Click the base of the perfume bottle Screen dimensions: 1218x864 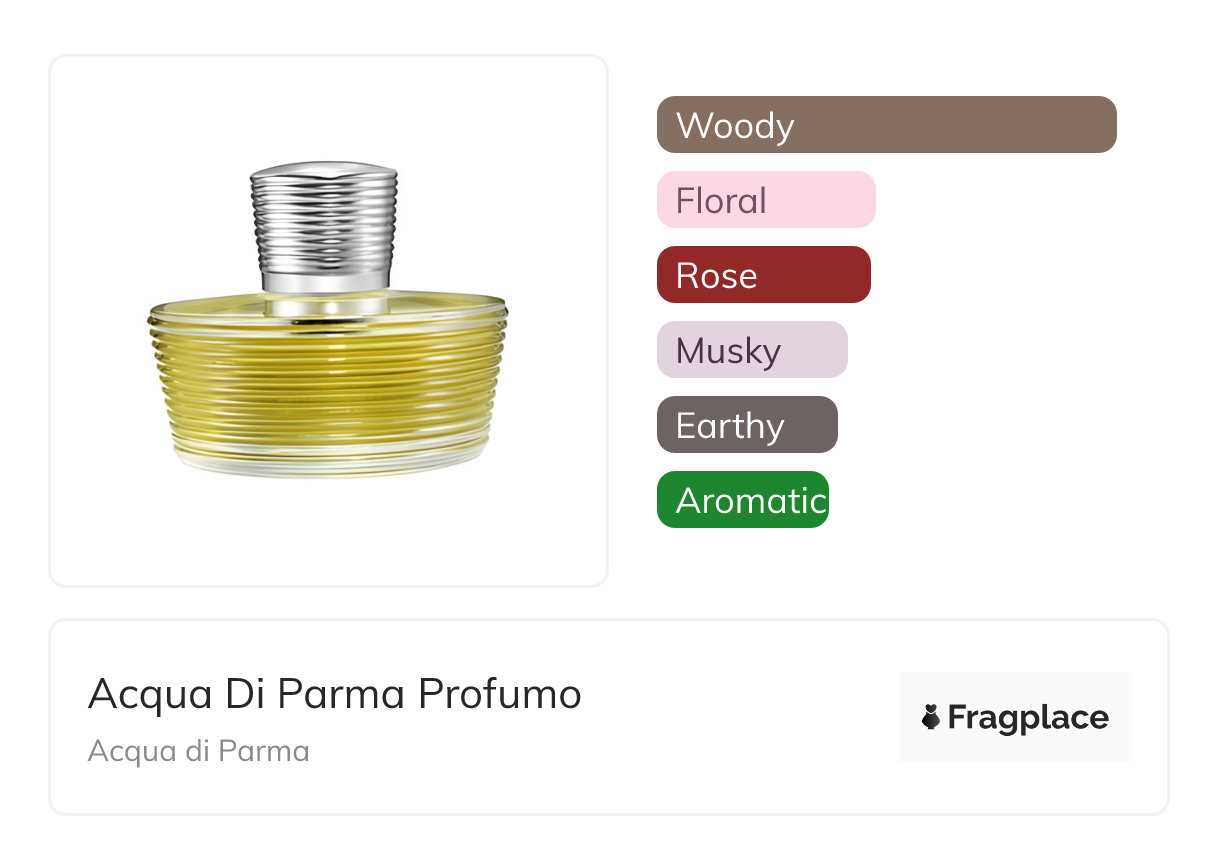[x=328, y=462]
